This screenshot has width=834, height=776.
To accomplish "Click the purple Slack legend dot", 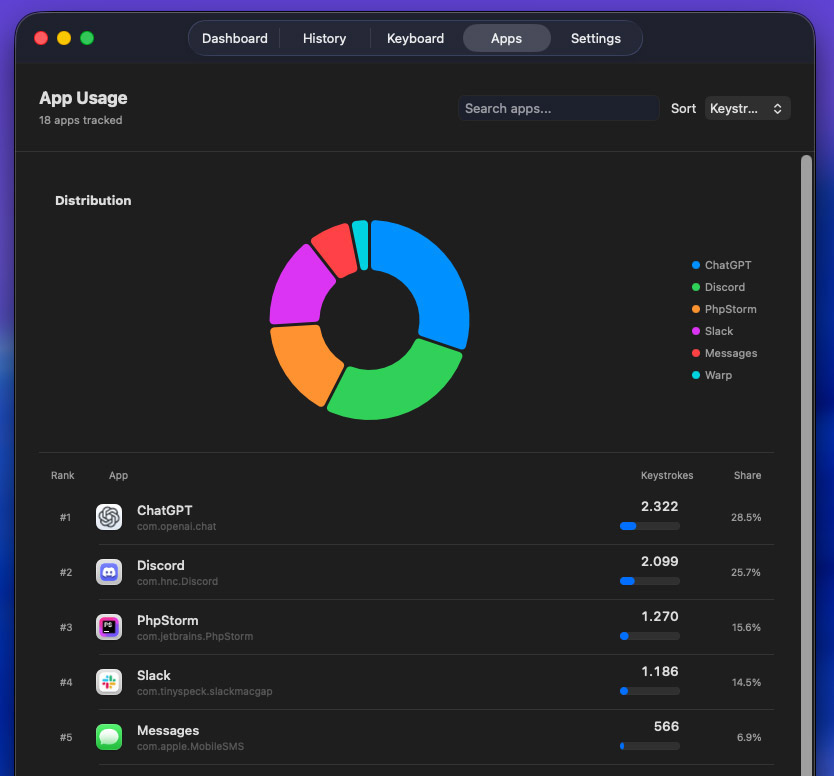I will [x=696, y=331].
